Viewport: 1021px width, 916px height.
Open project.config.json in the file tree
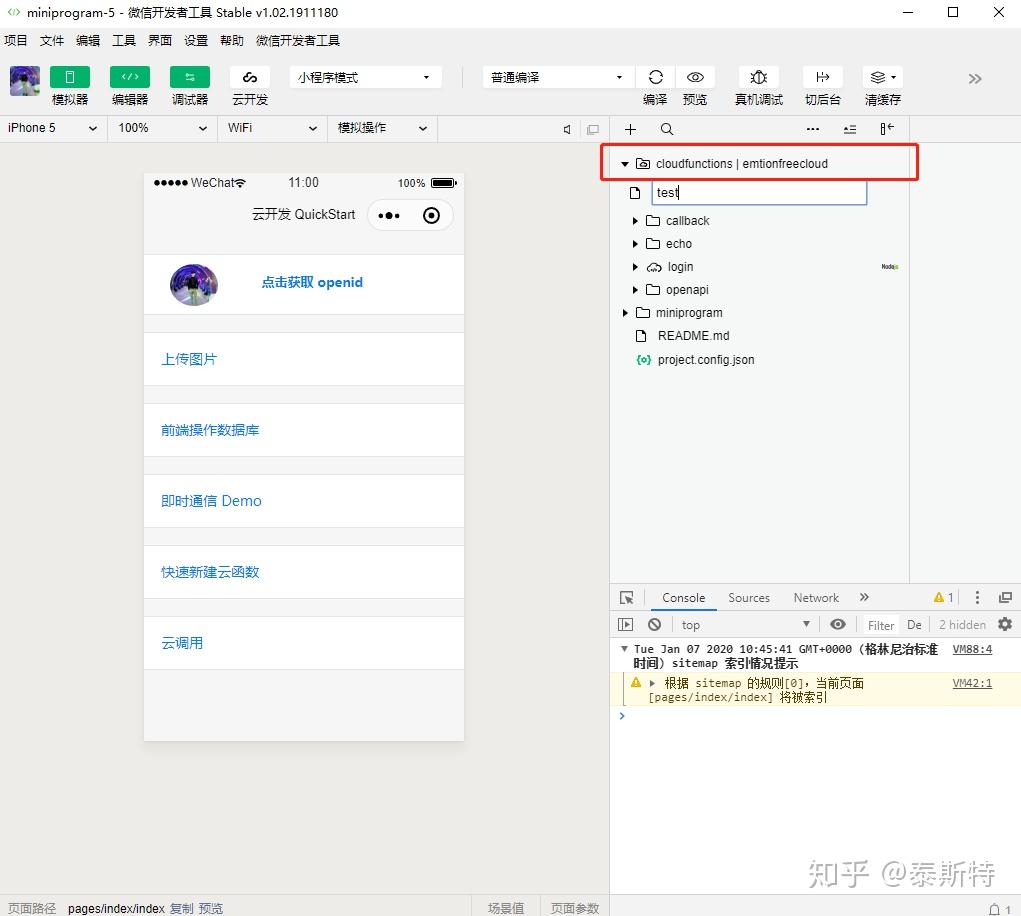coord(706,359)
